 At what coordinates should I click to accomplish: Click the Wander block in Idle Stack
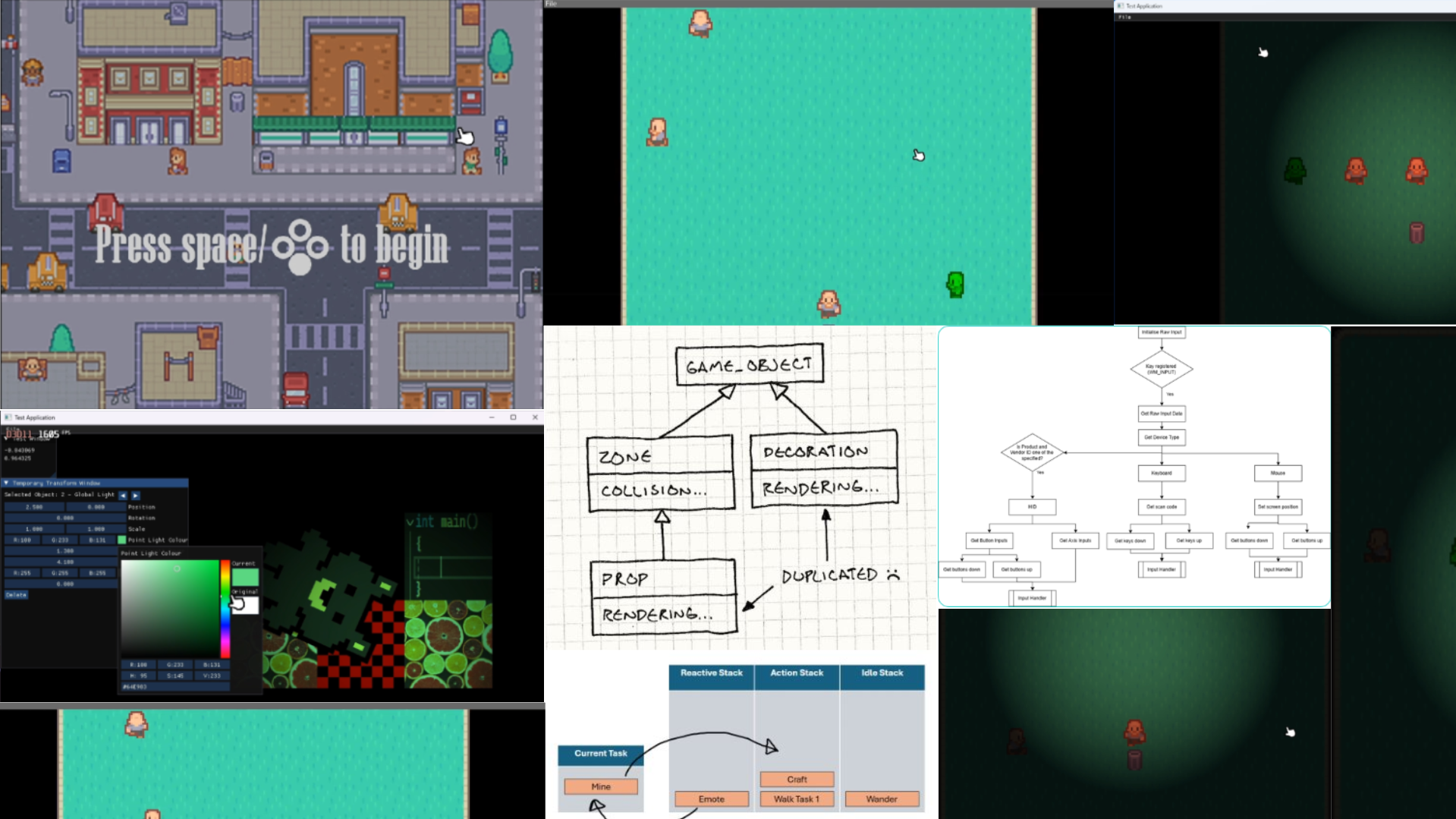(882, 799)
